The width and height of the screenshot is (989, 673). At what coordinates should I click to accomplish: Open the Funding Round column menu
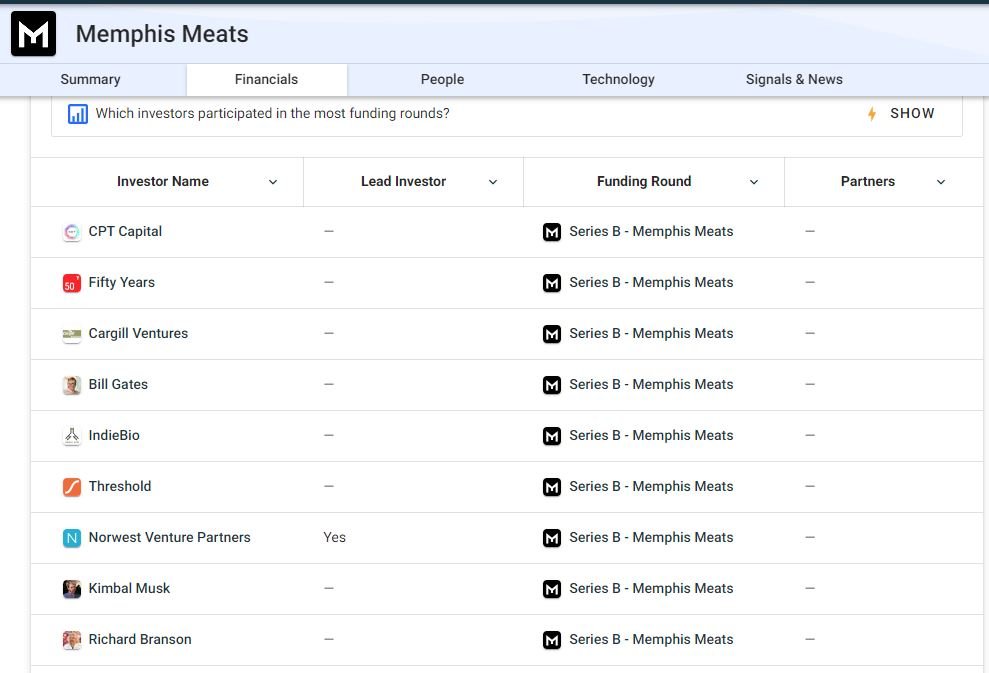(x=754, y=182)
